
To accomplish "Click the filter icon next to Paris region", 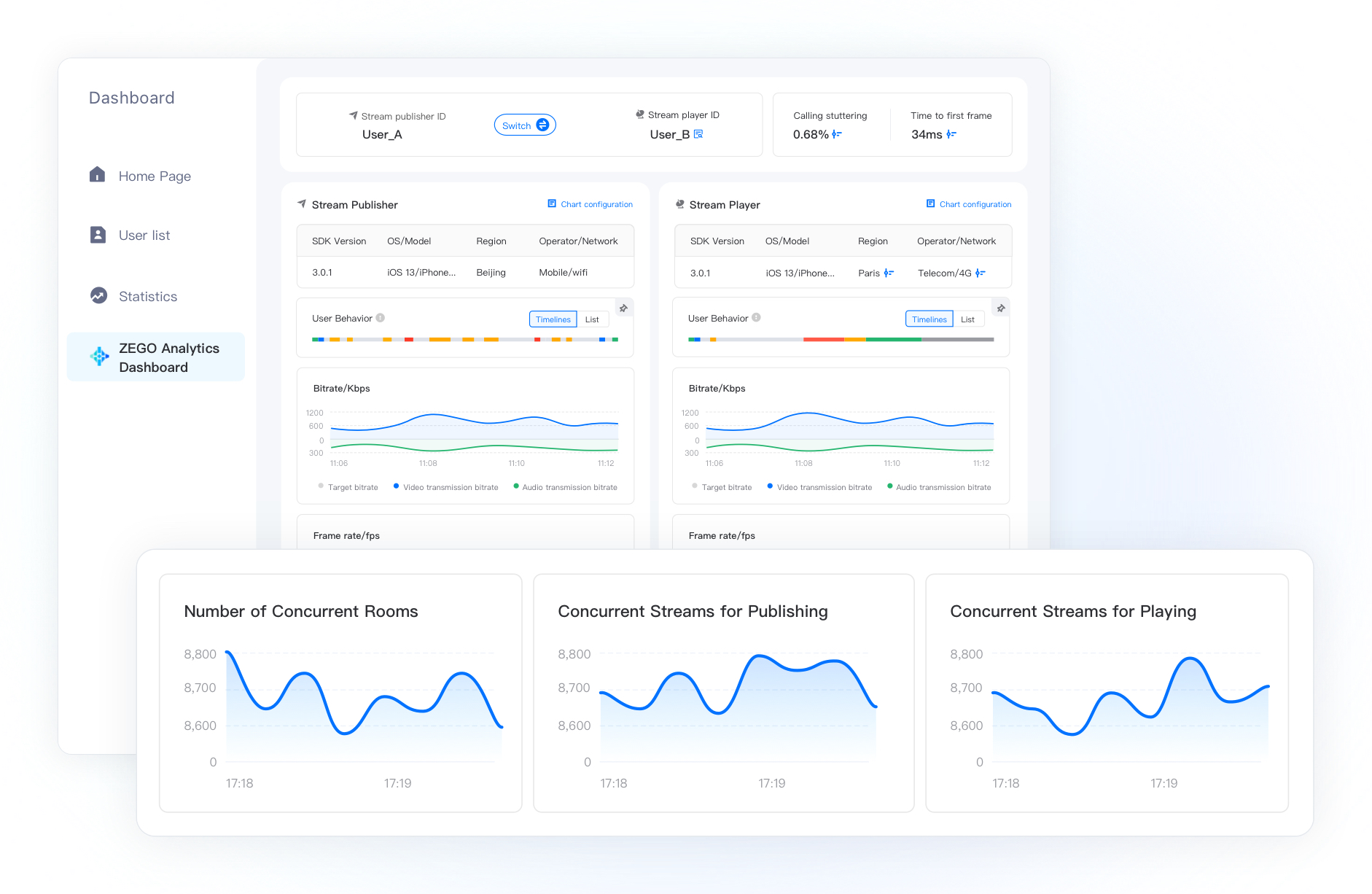I will pos(889,273).
